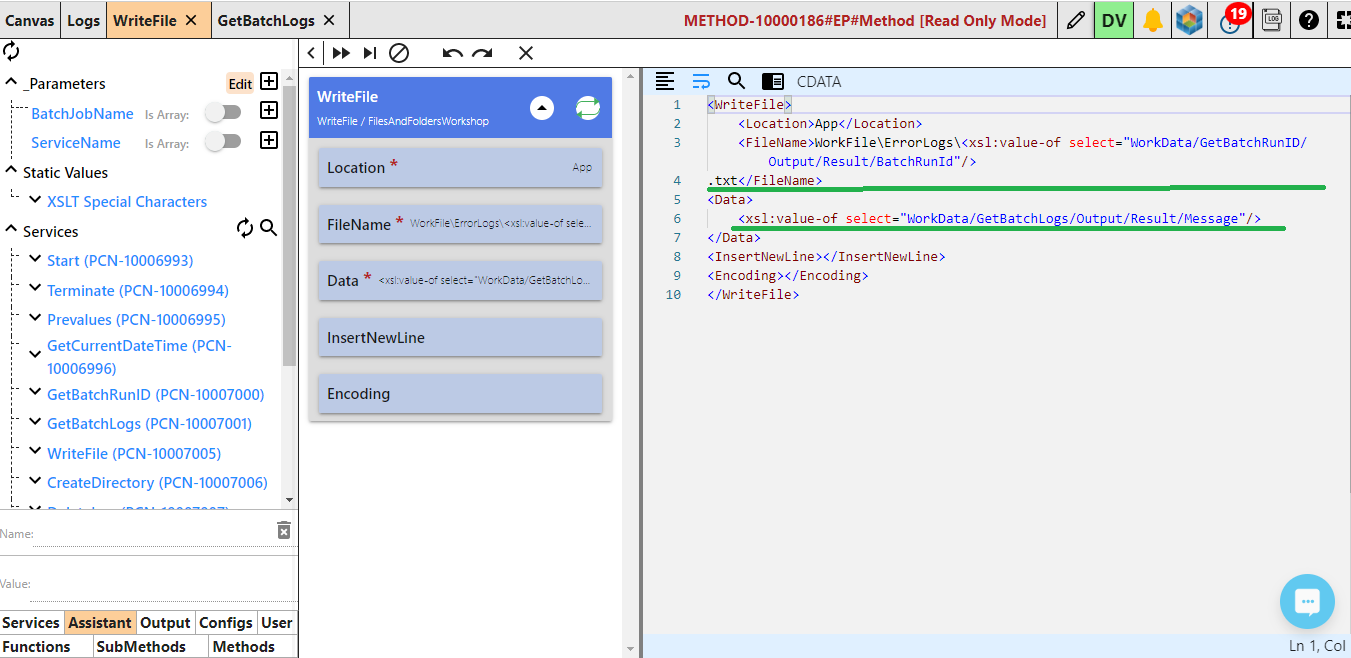Viewport: 1351px width, 658px height.
Task: Click the plus icon beside BatchJobName
Action: (269, 111)
